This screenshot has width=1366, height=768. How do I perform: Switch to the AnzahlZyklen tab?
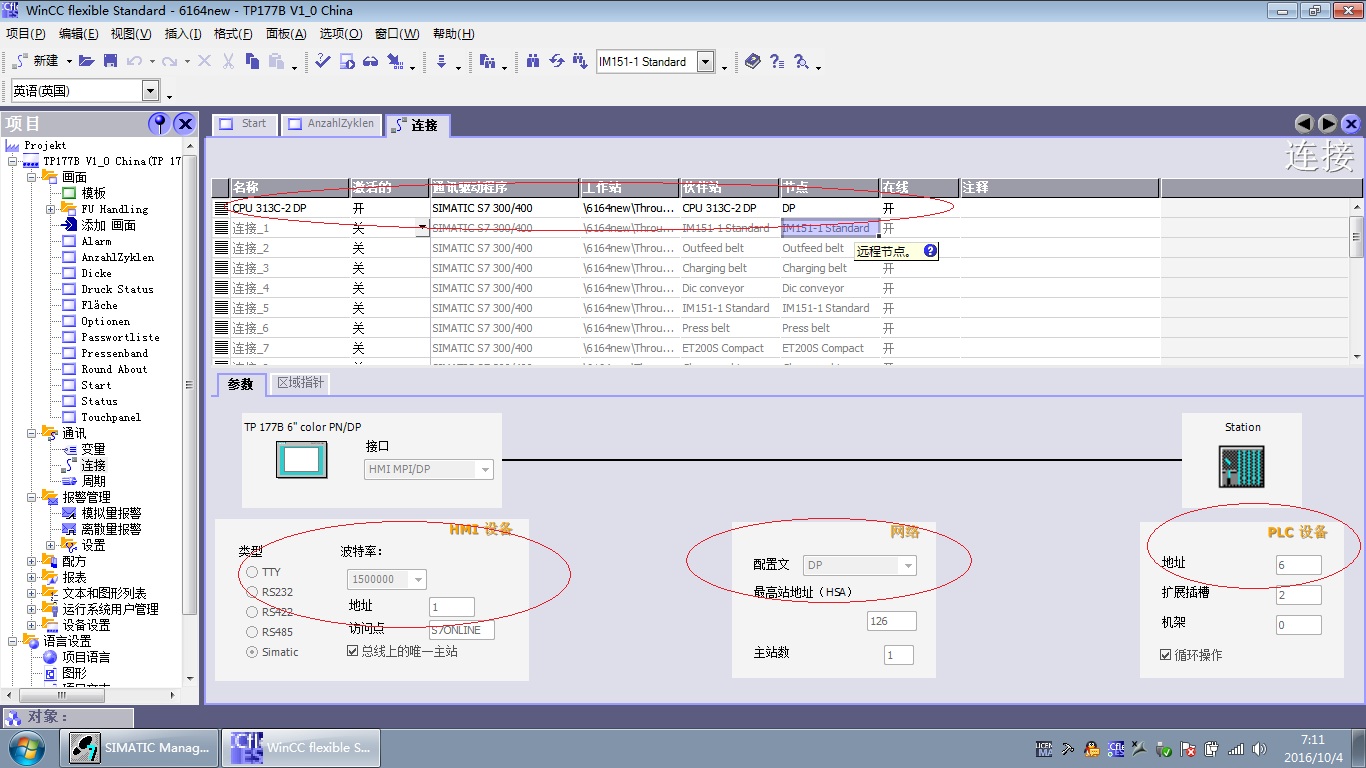tap(331, 124)
